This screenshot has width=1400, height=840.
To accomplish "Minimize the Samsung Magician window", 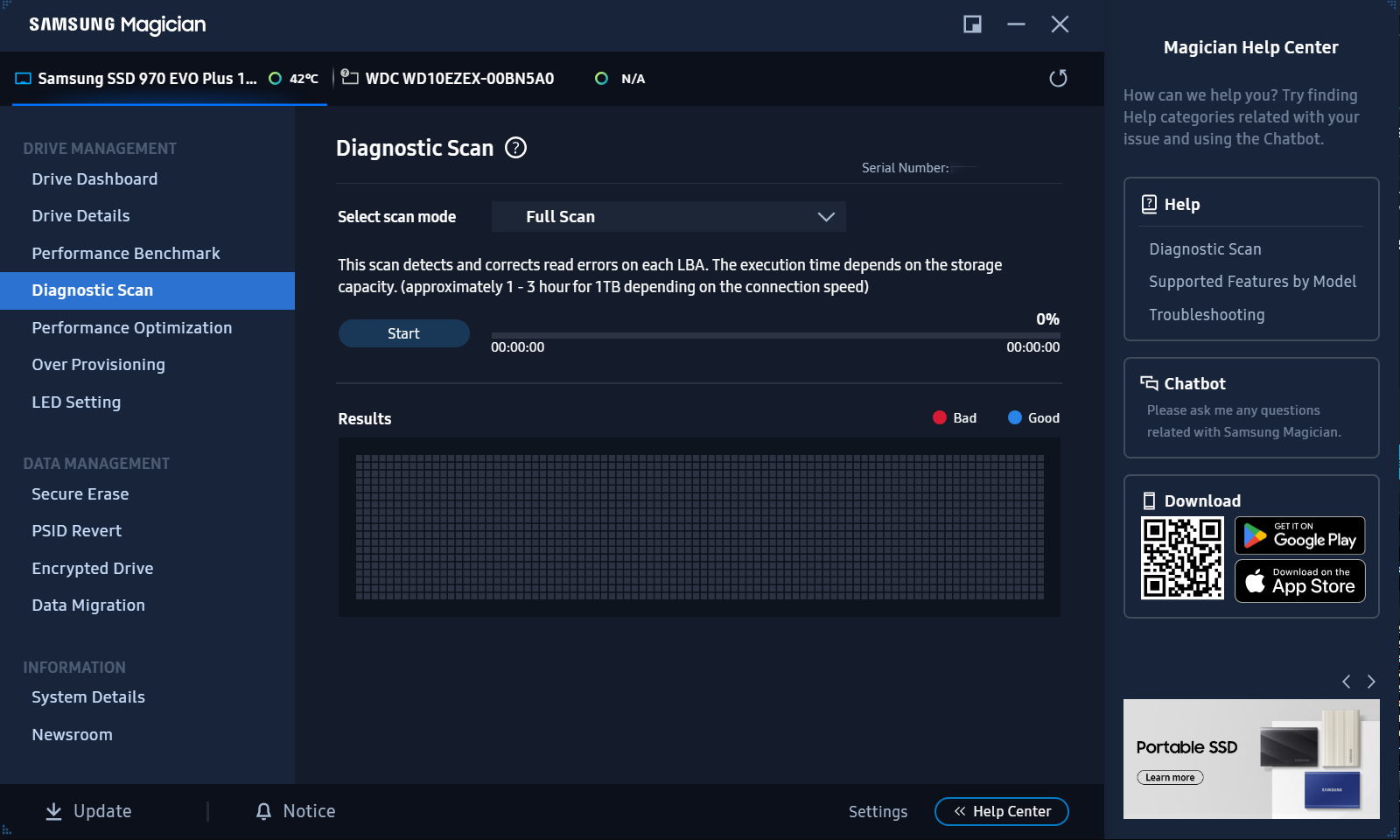I will [1016, 24].
